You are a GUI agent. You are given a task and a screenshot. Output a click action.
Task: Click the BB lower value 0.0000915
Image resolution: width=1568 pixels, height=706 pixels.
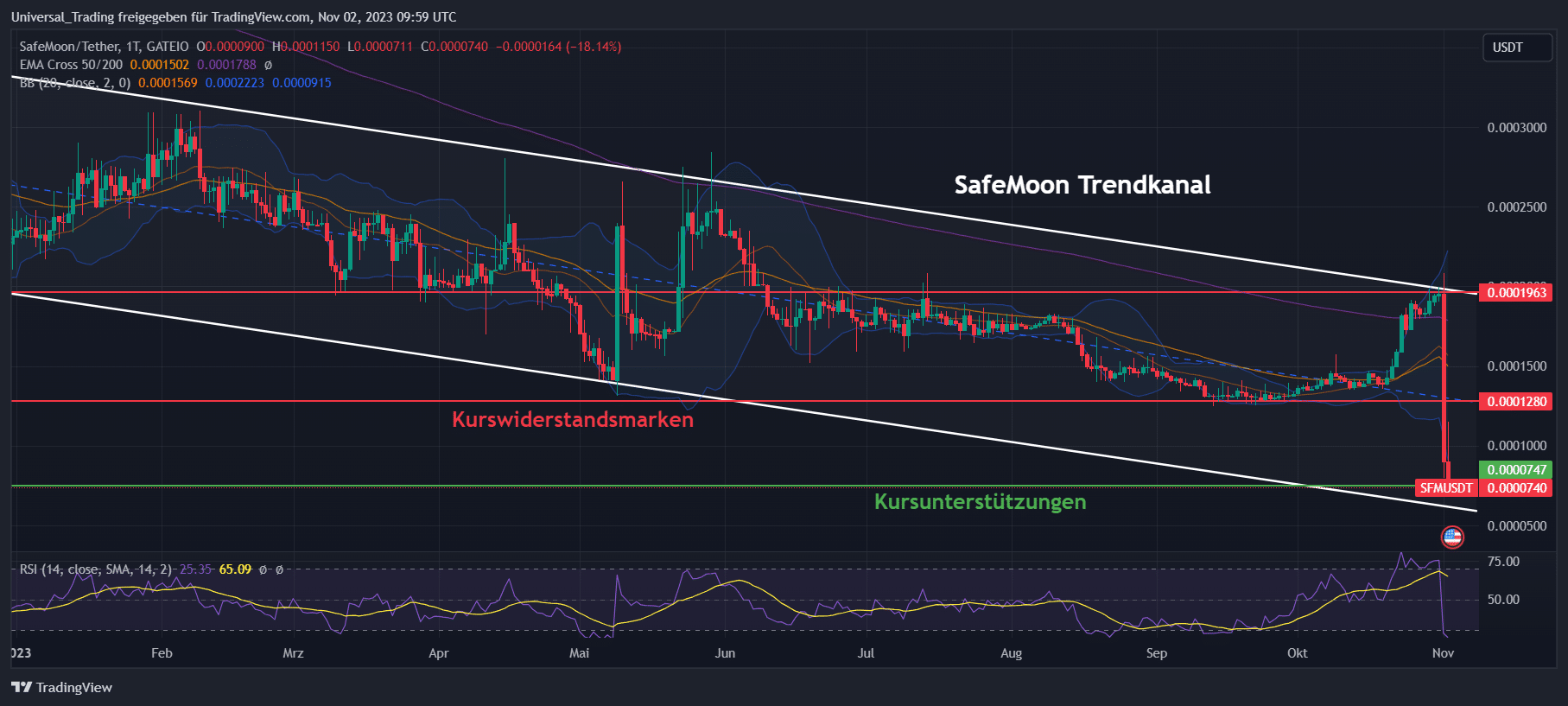(302, 83)
